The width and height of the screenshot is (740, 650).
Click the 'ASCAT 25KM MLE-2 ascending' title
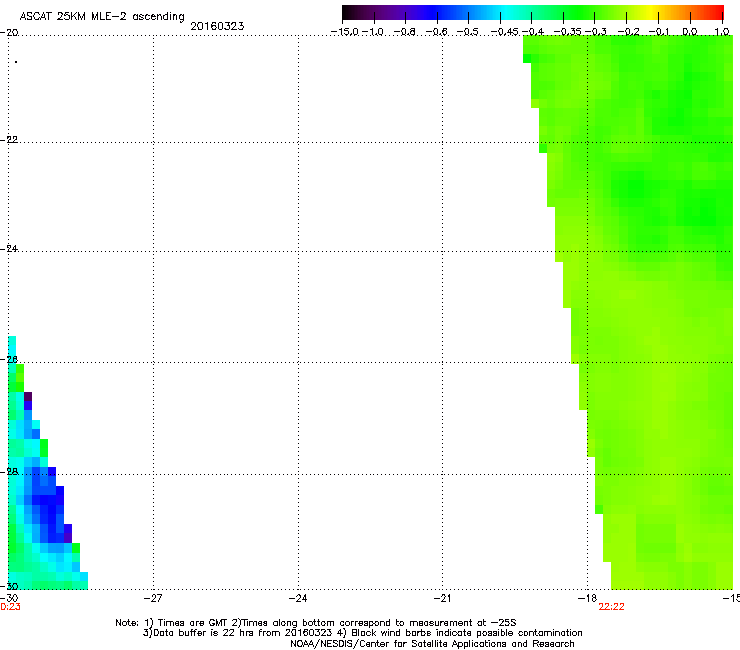[x=102, y=16]
